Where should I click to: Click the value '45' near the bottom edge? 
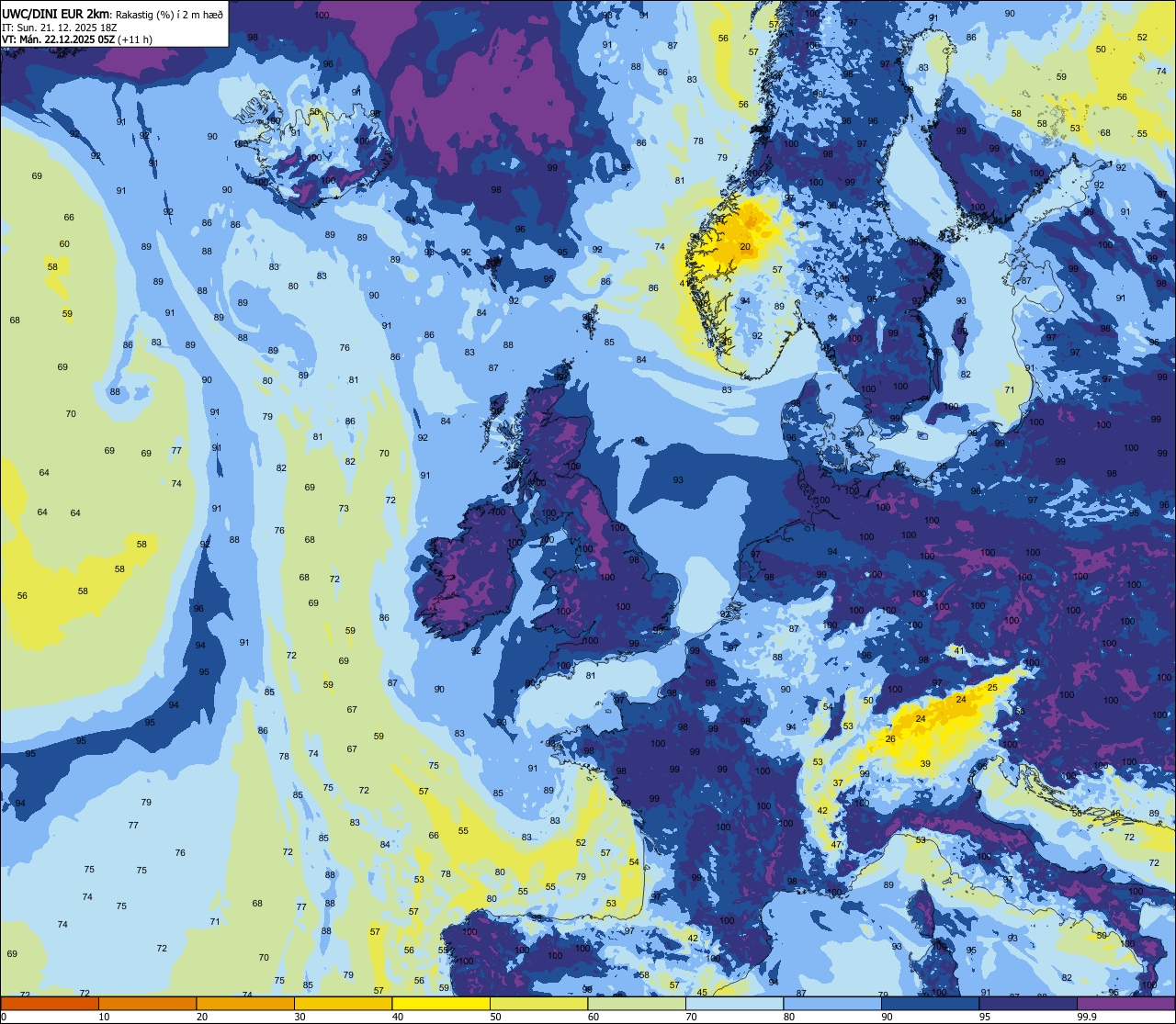tap(702, 992)
